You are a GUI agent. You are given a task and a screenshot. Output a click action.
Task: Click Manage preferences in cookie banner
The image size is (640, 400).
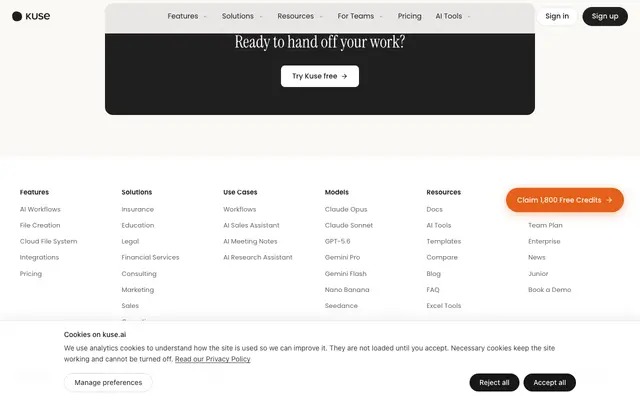[108, 383]
